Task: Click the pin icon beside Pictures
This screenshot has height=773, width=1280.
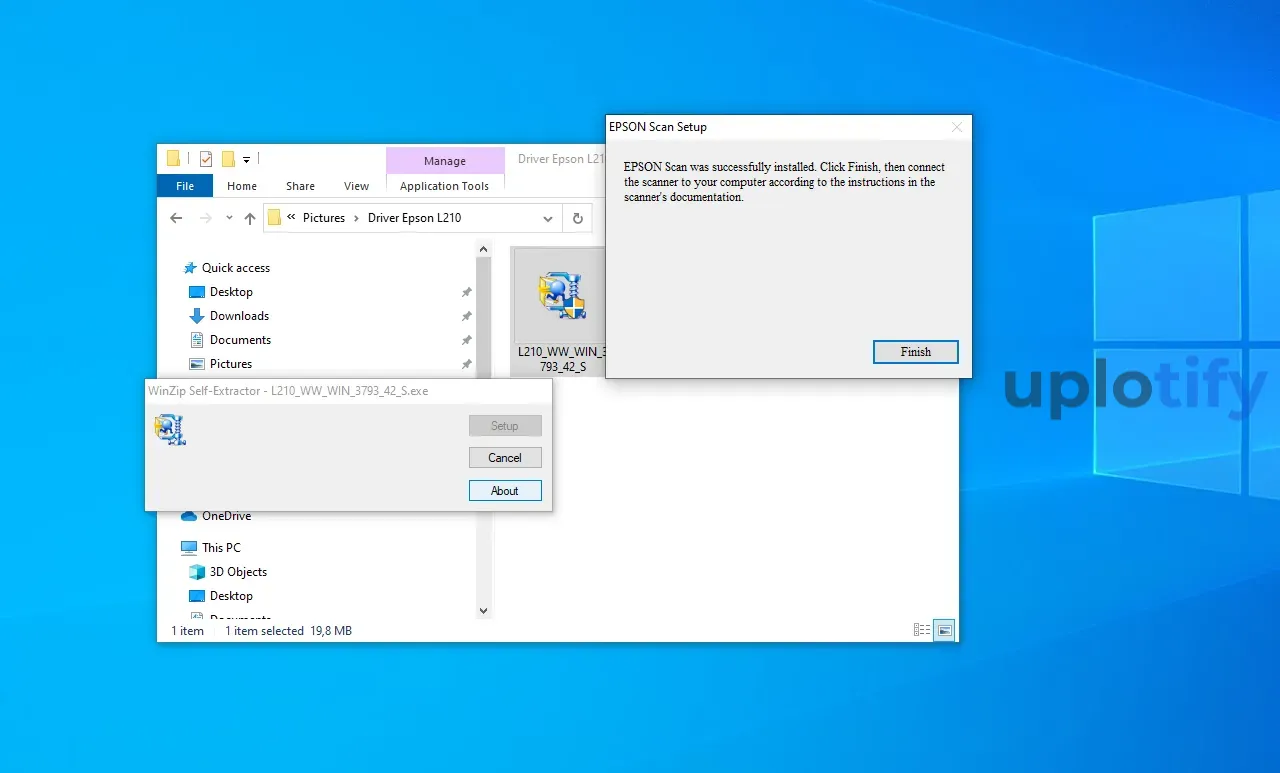Action: (466, 364)
